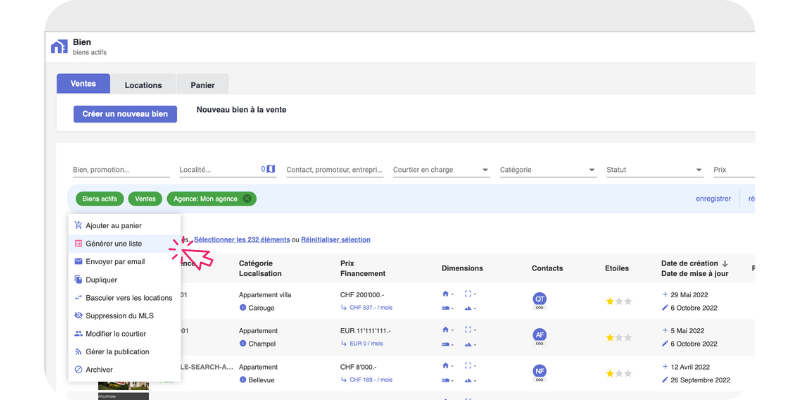Screen dimensions: 800x400
Task: Remove the 'Agence: Mon agence' filter chip
Action: pyautogui.click(x=247, y=199)
